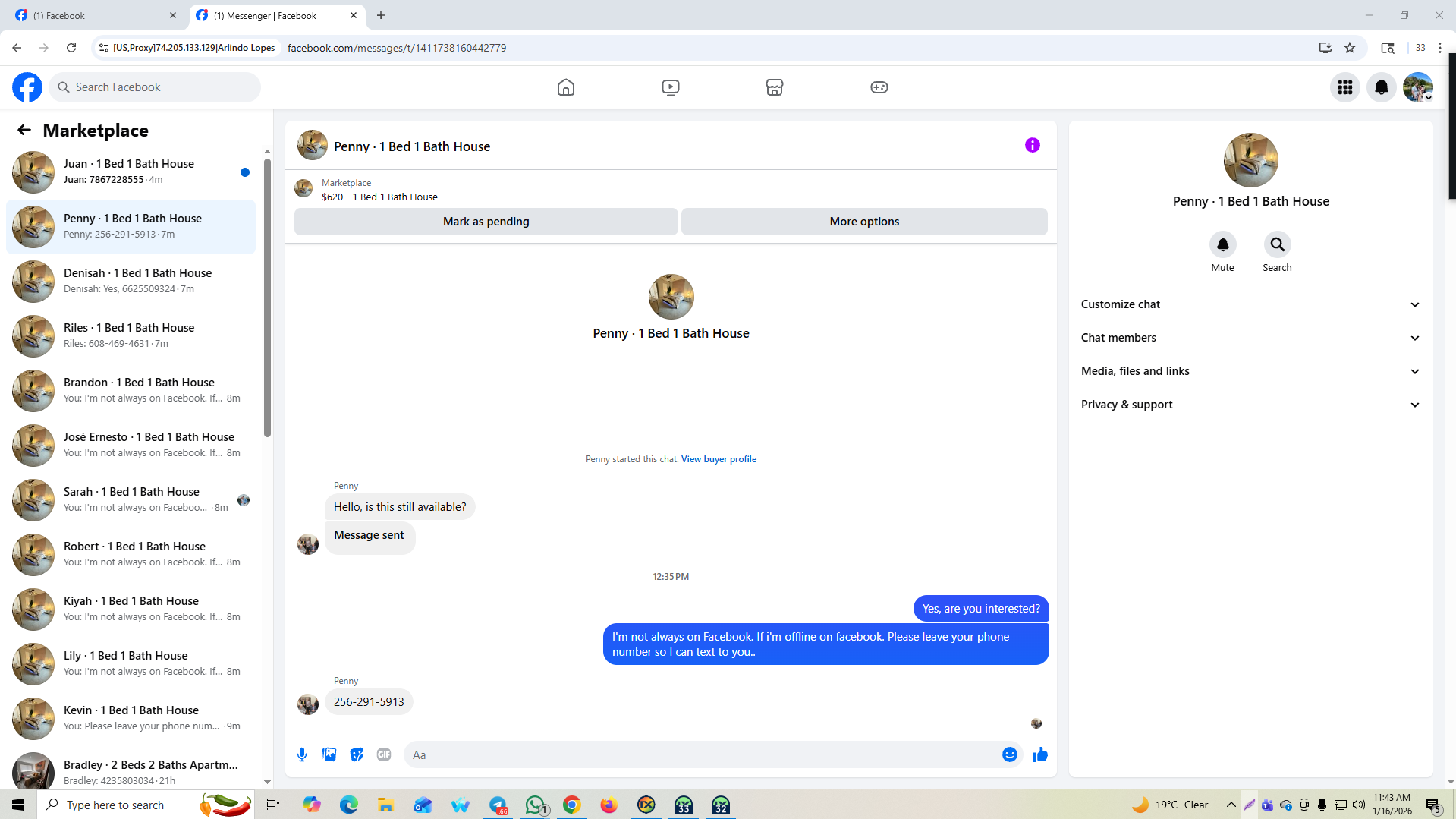Choose a GIF icon
Viewport: 1456px width, 819px height.
(x=384, y=754)
